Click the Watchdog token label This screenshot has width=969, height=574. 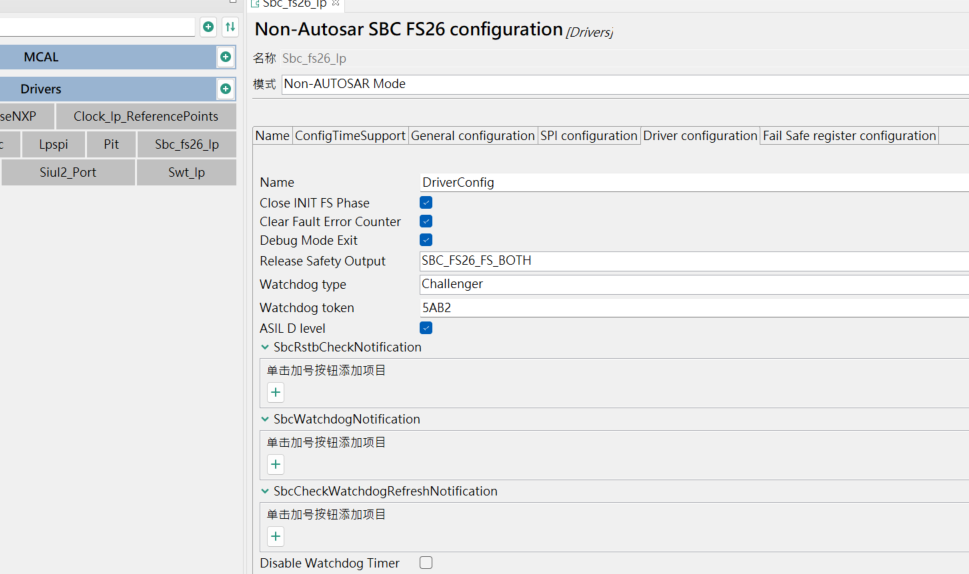(307, 308)
